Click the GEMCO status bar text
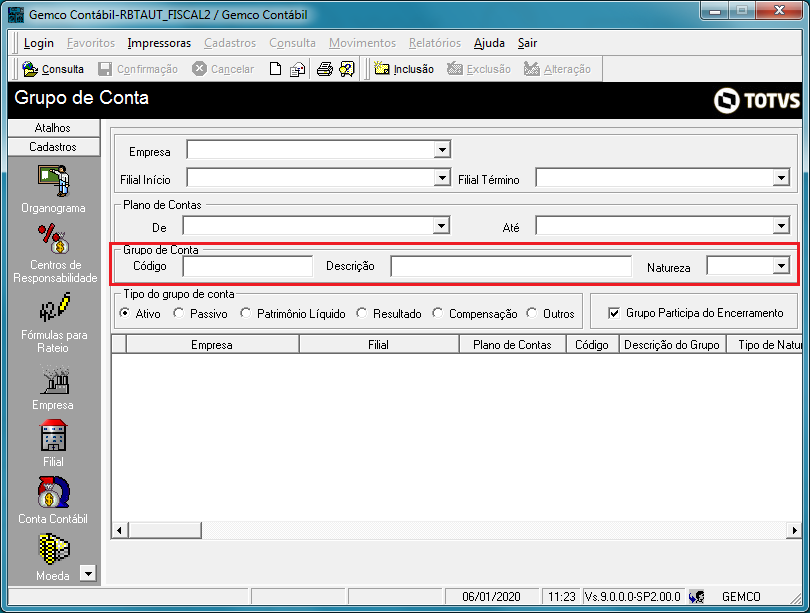This screenshot has height=613, width=810. coord(741,596)
